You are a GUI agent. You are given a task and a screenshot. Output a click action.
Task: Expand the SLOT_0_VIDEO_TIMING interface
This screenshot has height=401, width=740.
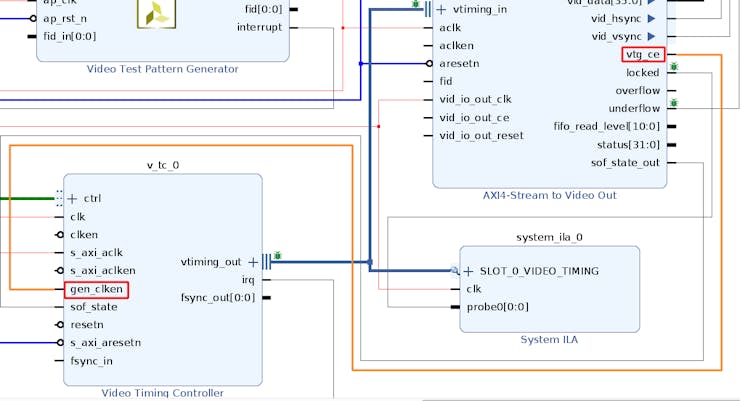(x=468, y=271)
